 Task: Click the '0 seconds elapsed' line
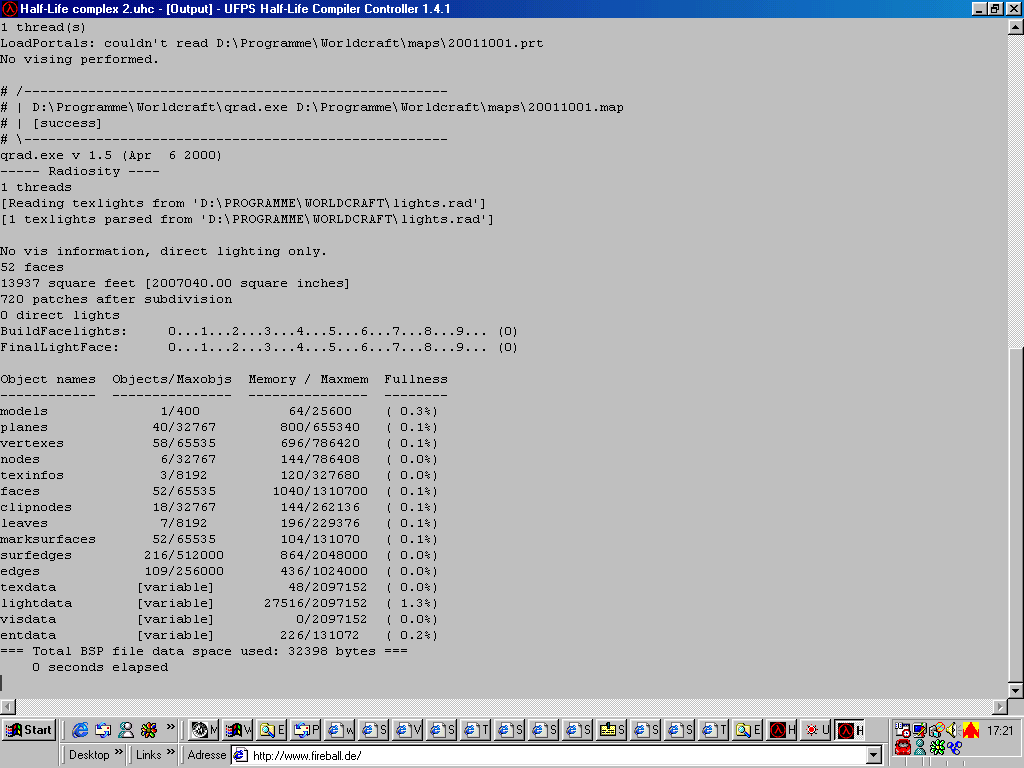(100, 667)
